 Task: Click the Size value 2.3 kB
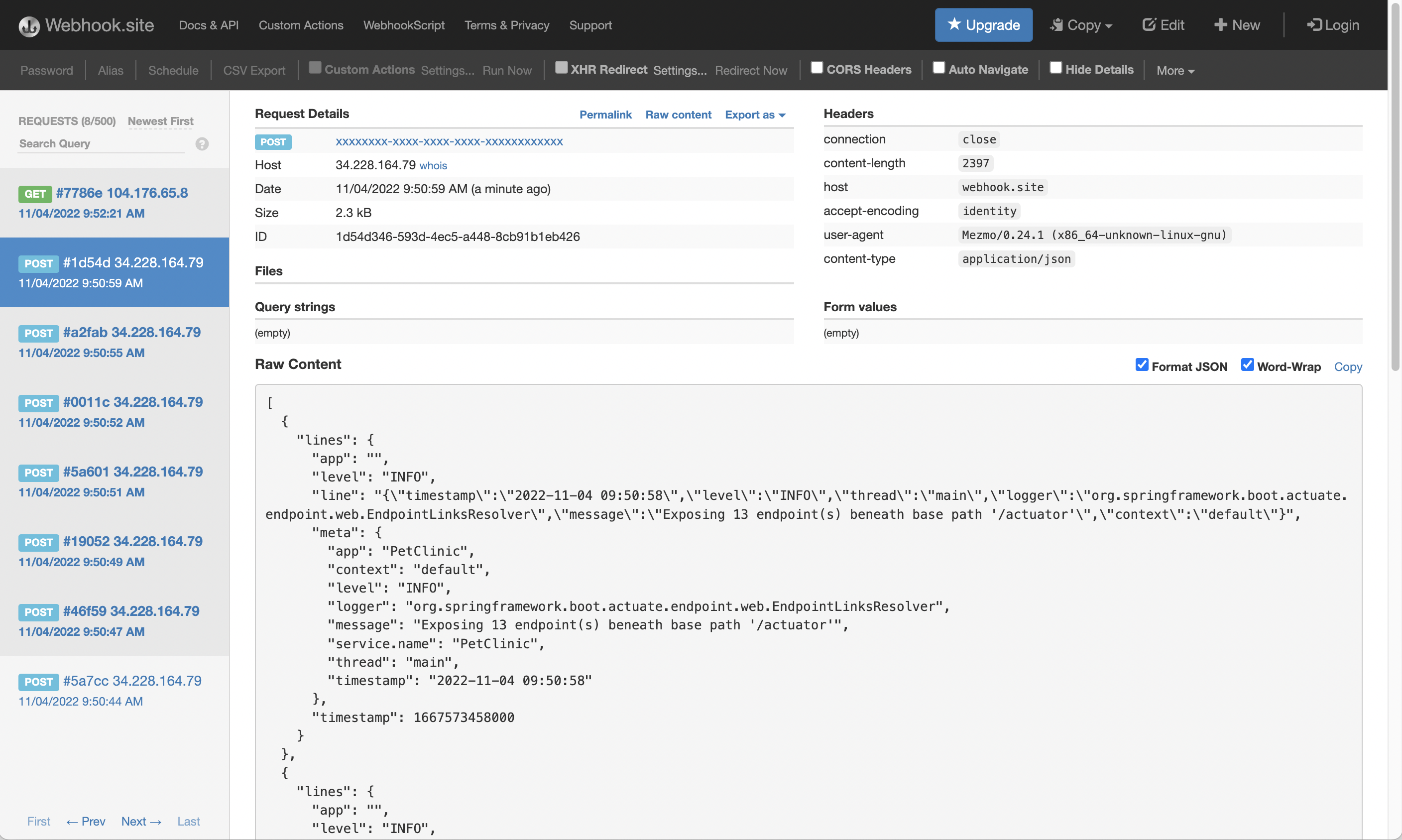[353, 213]
